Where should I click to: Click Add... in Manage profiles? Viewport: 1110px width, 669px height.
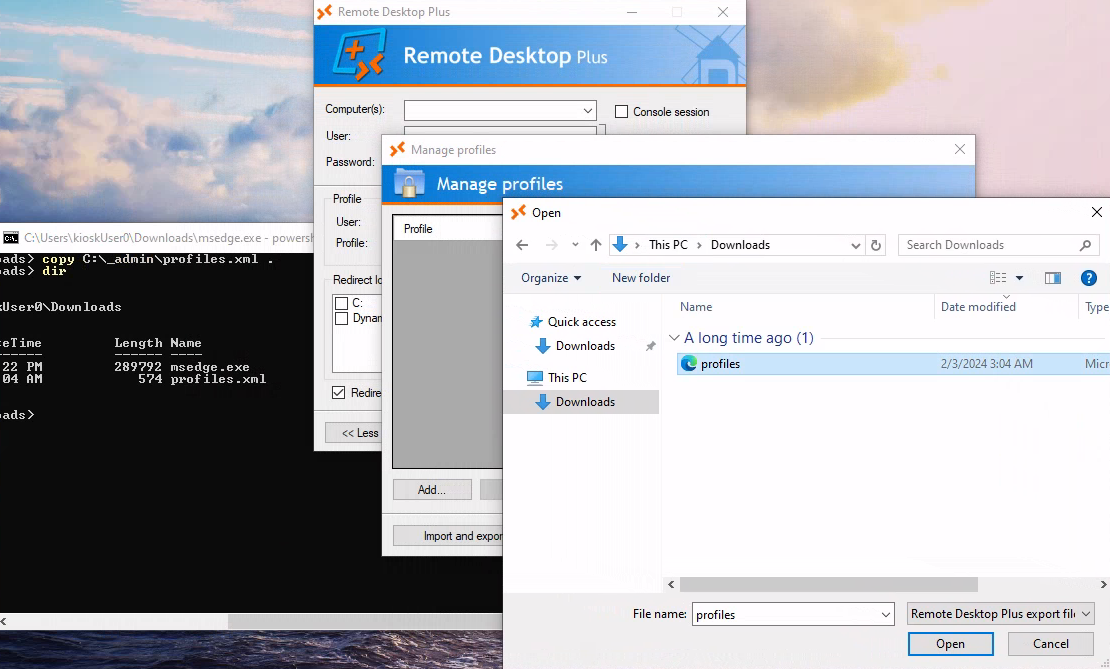(x=432, y=490)
